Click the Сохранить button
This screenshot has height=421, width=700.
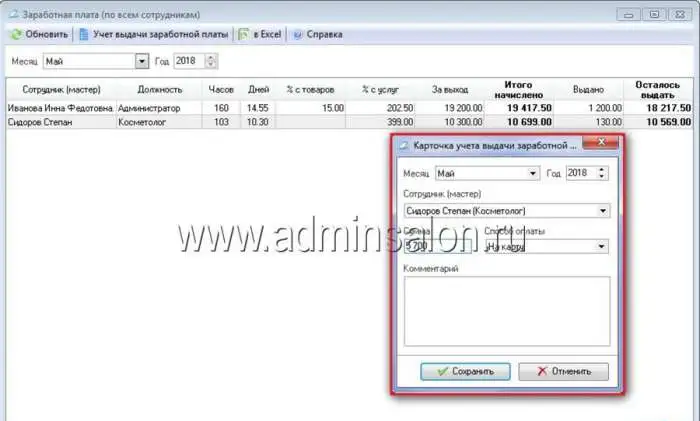pyautogui.click(x=465, y=371)
